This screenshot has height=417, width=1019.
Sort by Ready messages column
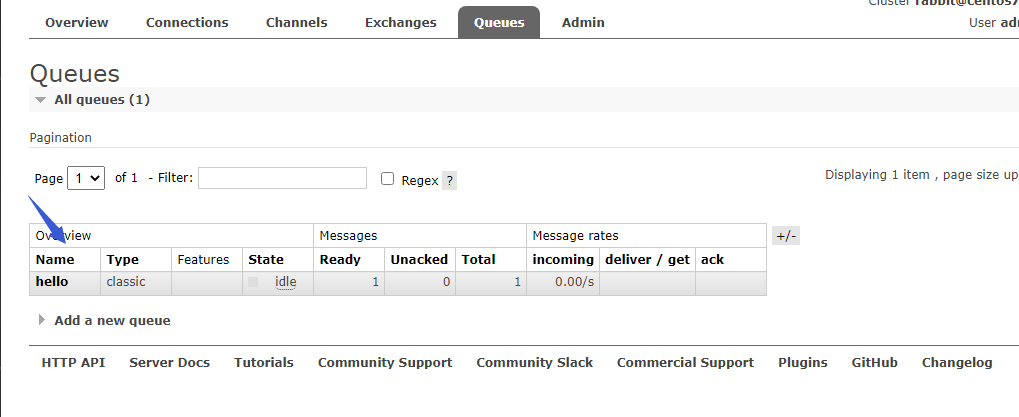click(340, 260)
